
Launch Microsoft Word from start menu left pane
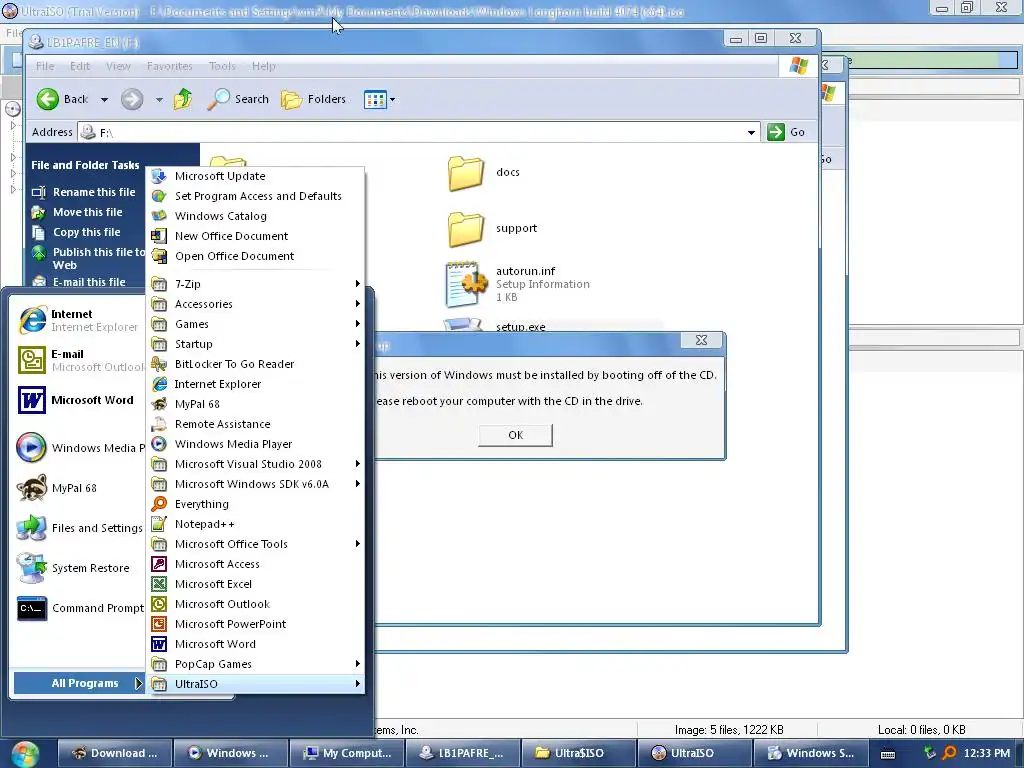77,400
